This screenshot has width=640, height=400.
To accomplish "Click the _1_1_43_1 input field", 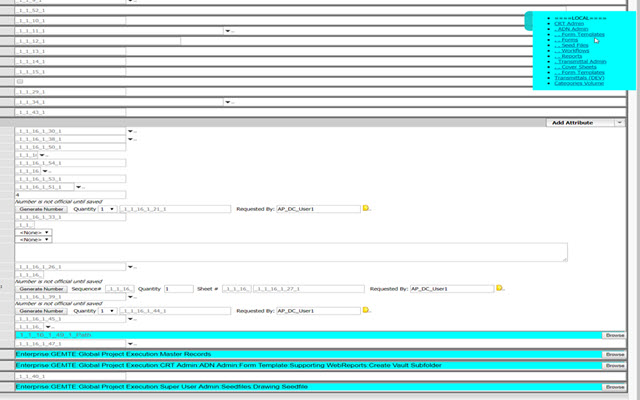I will (x=70, y=112).
